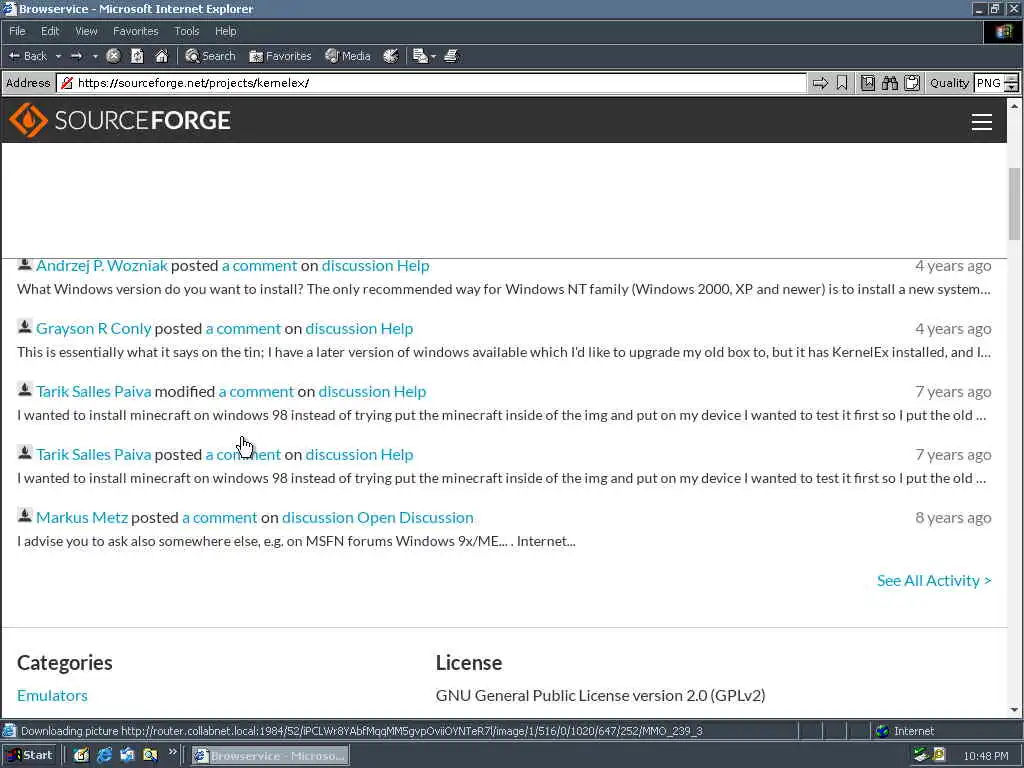This screenshot has width=1024, height=768.
Task: Click the Windows flag throbber icon
Action: (1004, 31)
